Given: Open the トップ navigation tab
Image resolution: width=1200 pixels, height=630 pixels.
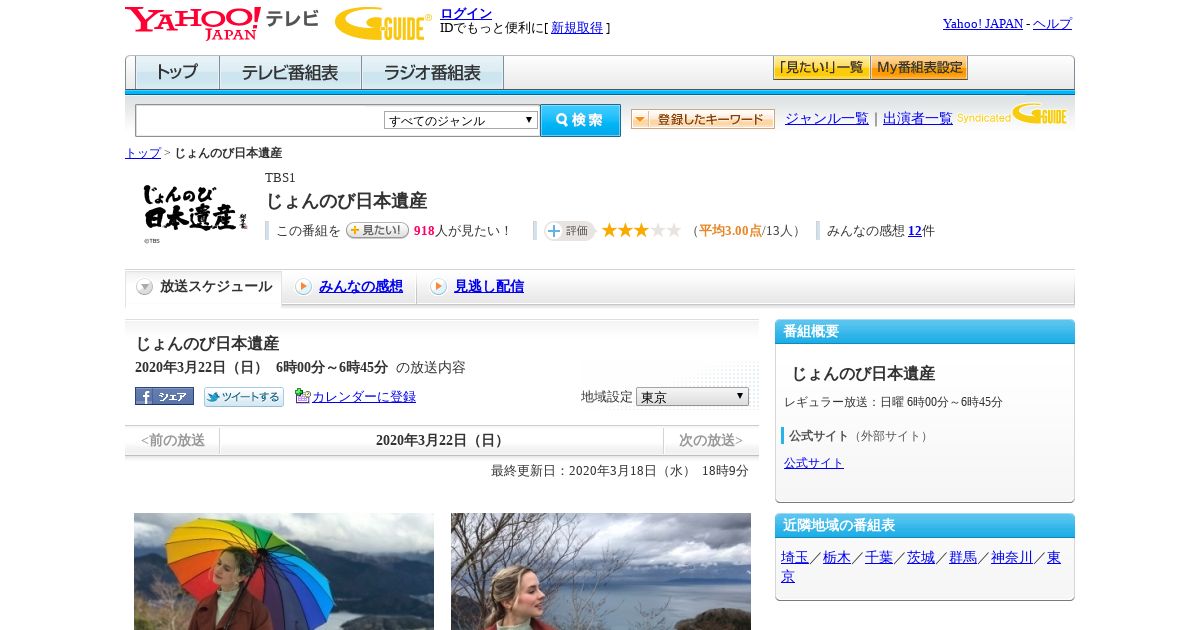Looking at the screenshot, I should click(x=177, y=72).
